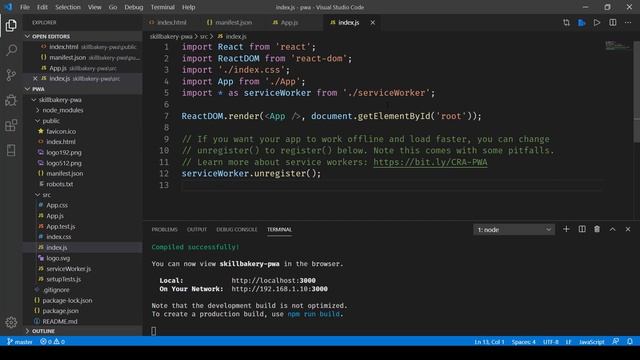Split the terminal panel

[x=582, y=229]
